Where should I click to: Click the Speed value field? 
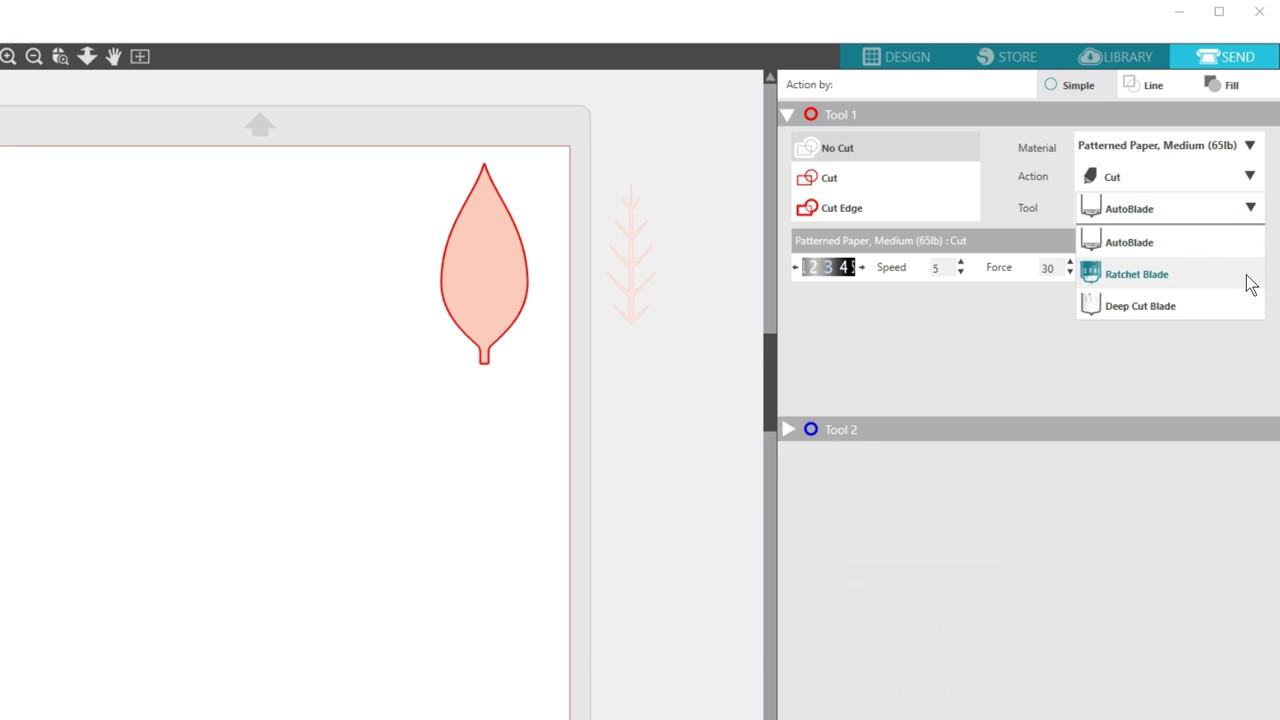pyautogui.click(x=940, y=268)
